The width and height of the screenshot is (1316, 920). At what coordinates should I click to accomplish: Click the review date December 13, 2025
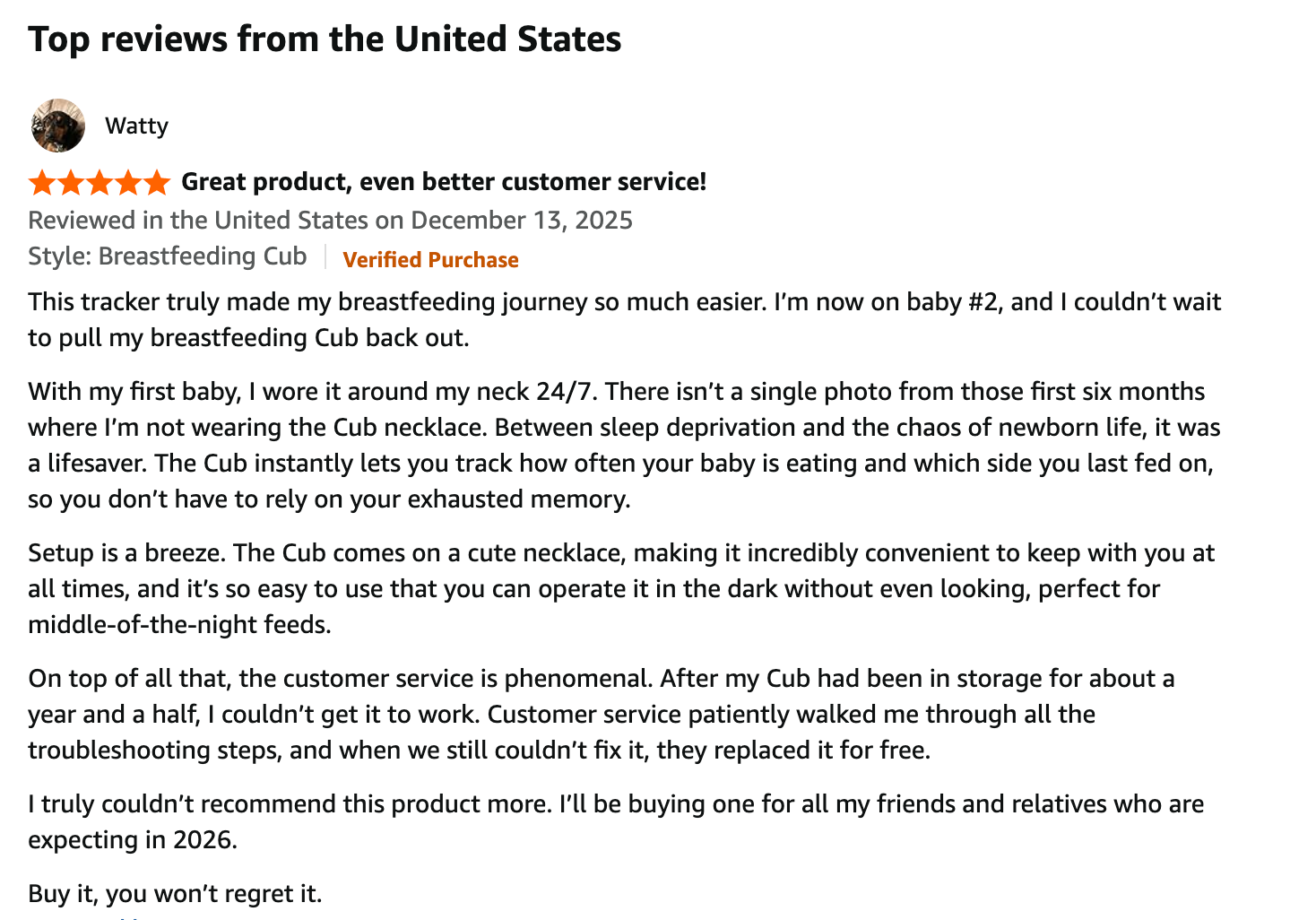[x=522, y=221]
